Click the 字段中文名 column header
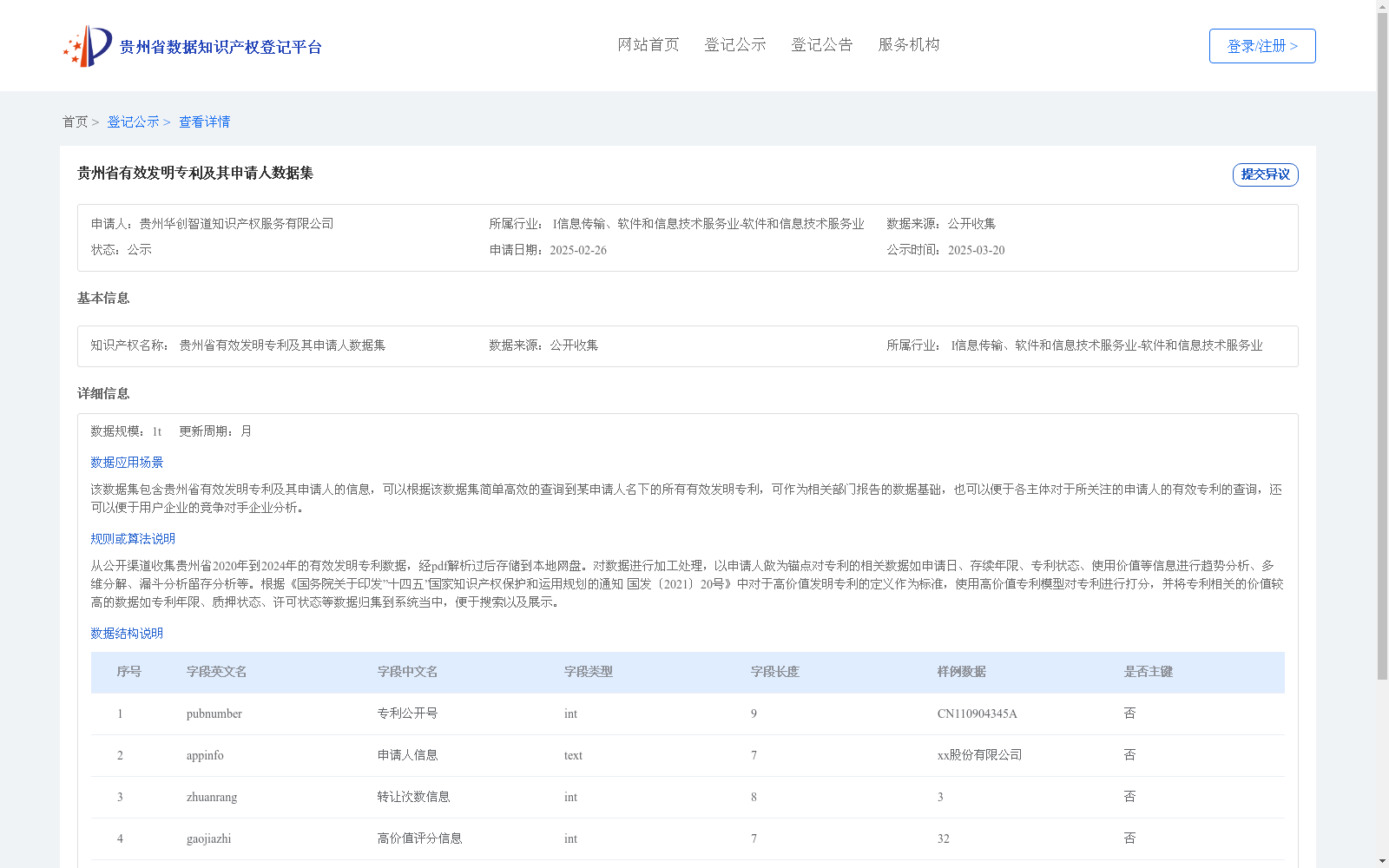The height and width of the screenshot is (868, 1389). [408, 672]
